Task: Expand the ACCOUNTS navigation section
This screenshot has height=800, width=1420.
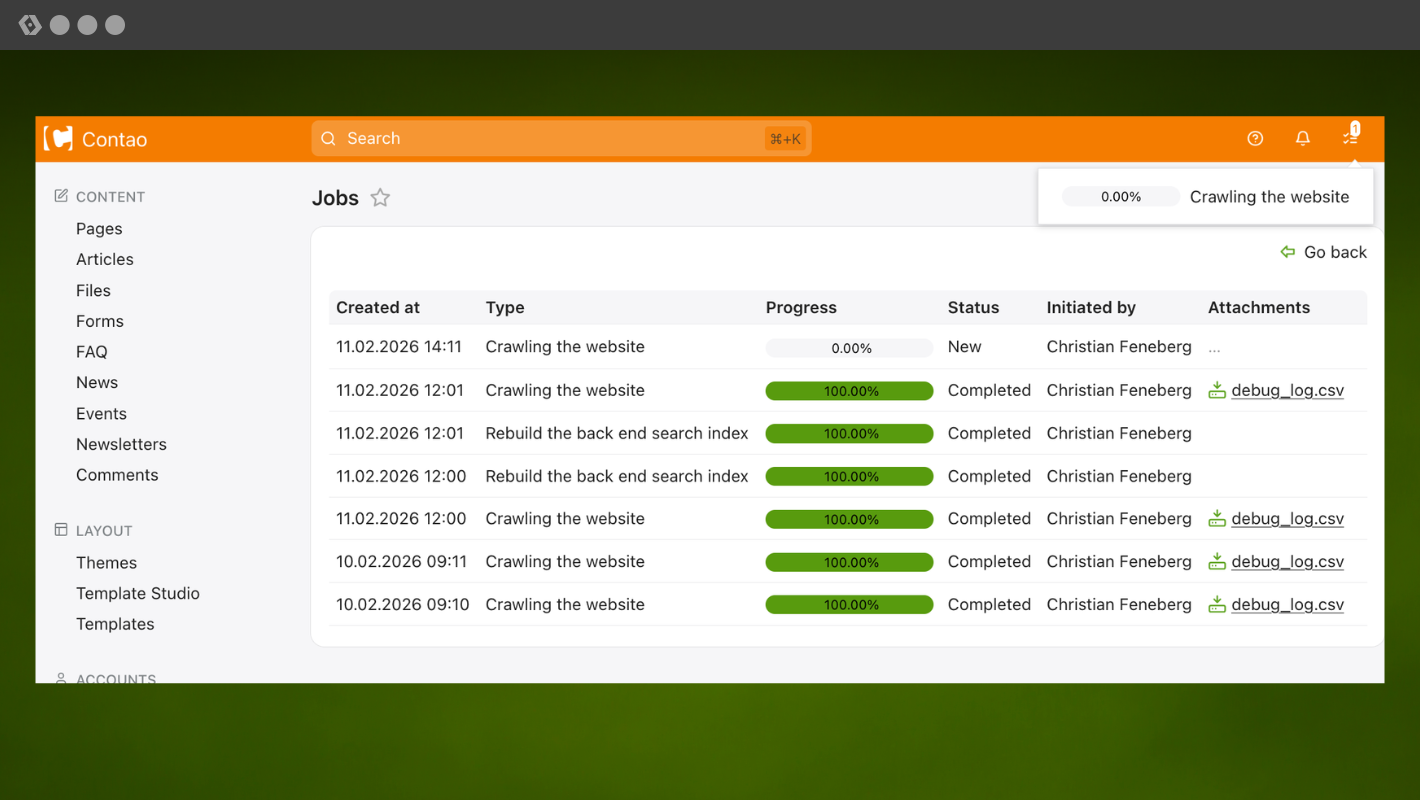Action: pyautogui.click(x=115, y=678)
